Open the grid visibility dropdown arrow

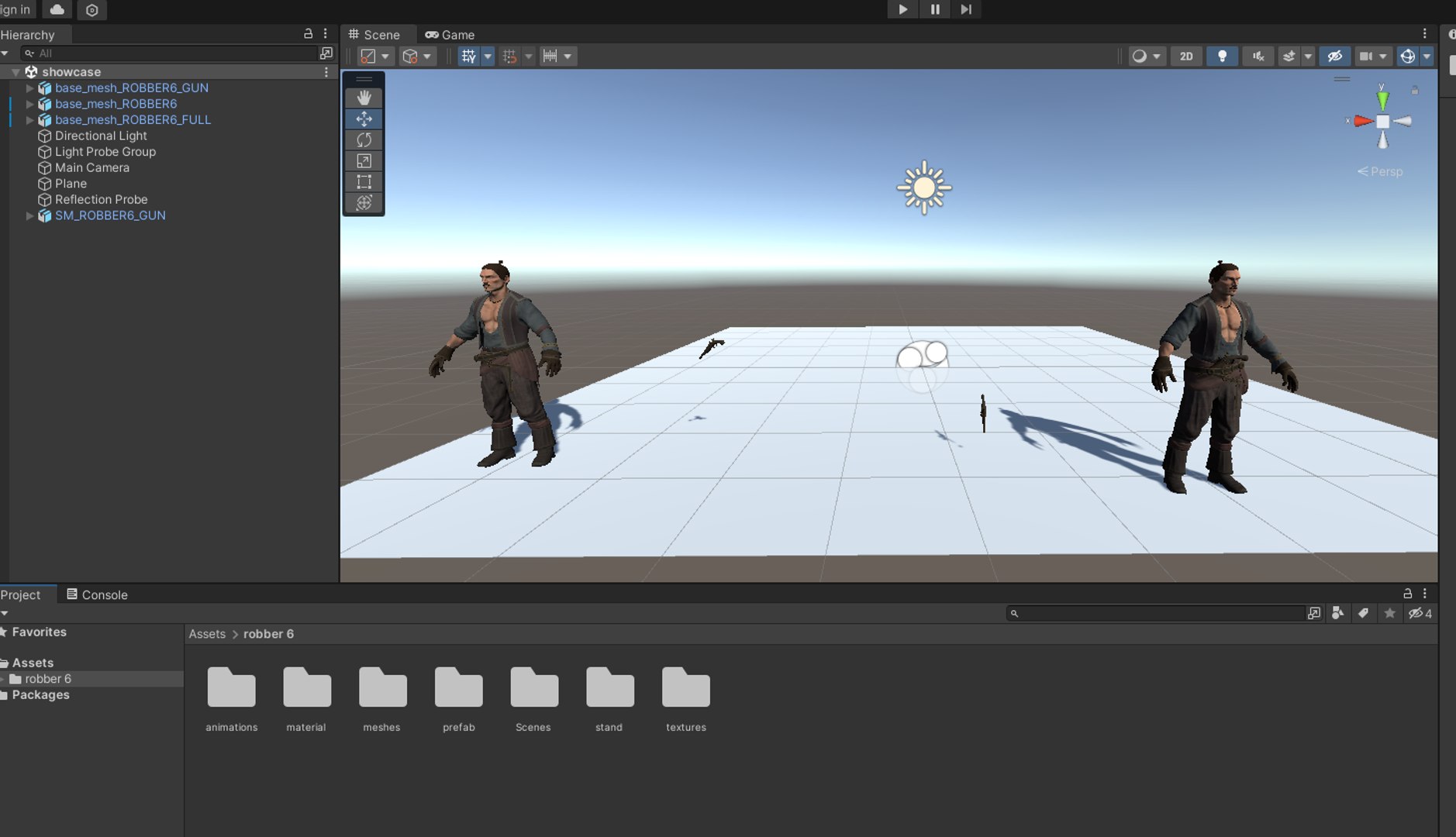[x=488, y=56]
